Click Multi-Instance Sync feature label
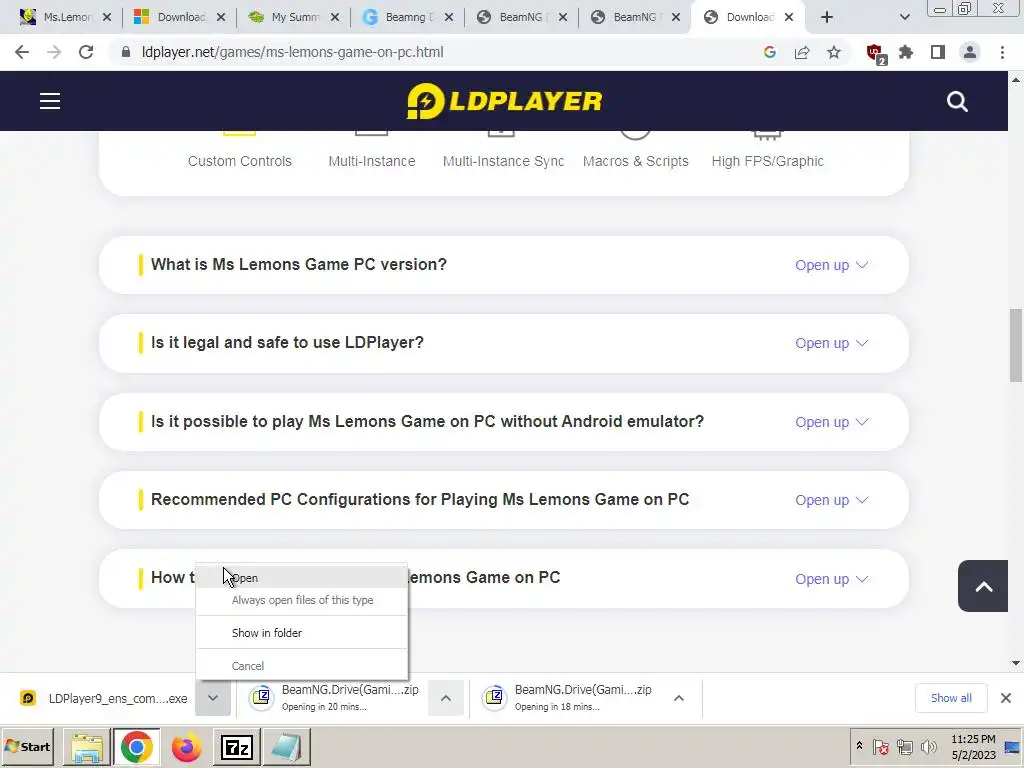The width and height of the screenshot is (1024, 768). (504, 161)
